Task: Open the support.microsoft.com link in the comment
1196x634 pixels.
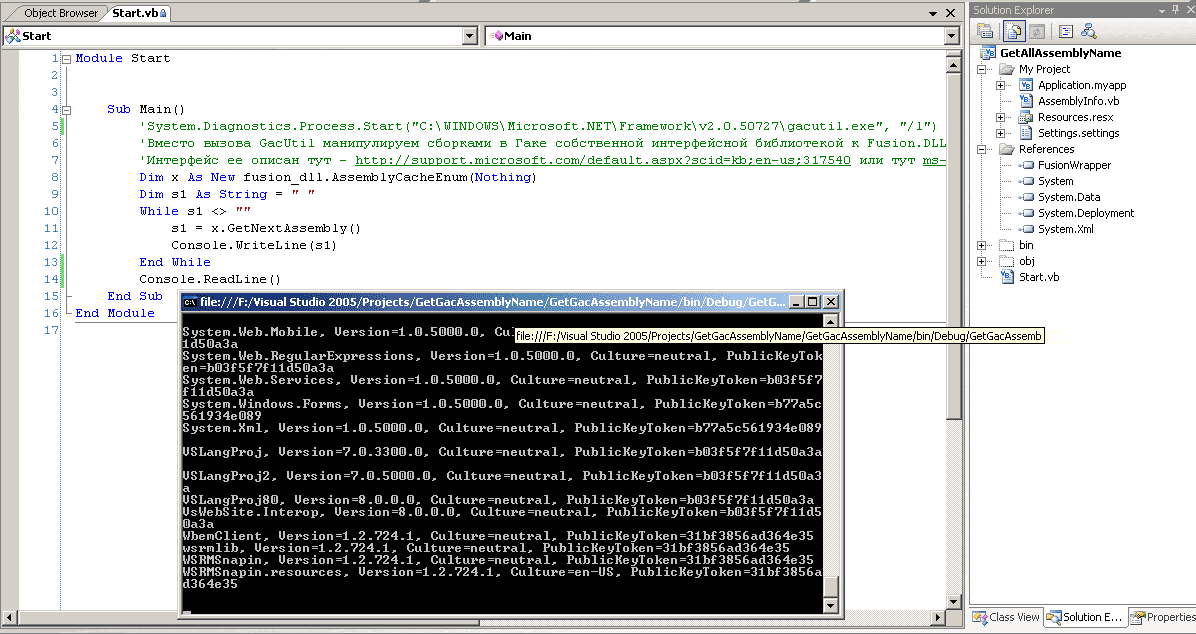Action: click(603, 160)
